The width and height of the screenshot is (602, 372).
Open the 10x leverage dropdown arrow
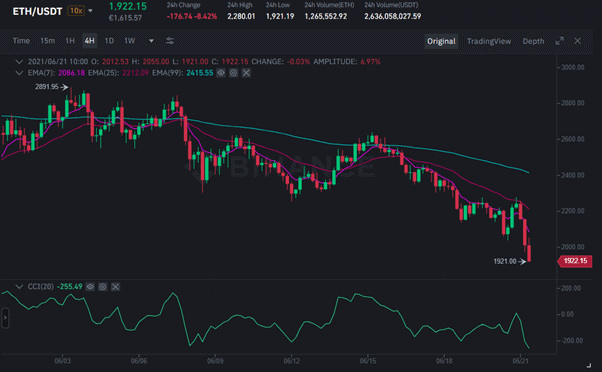click(x=90, y=11)
